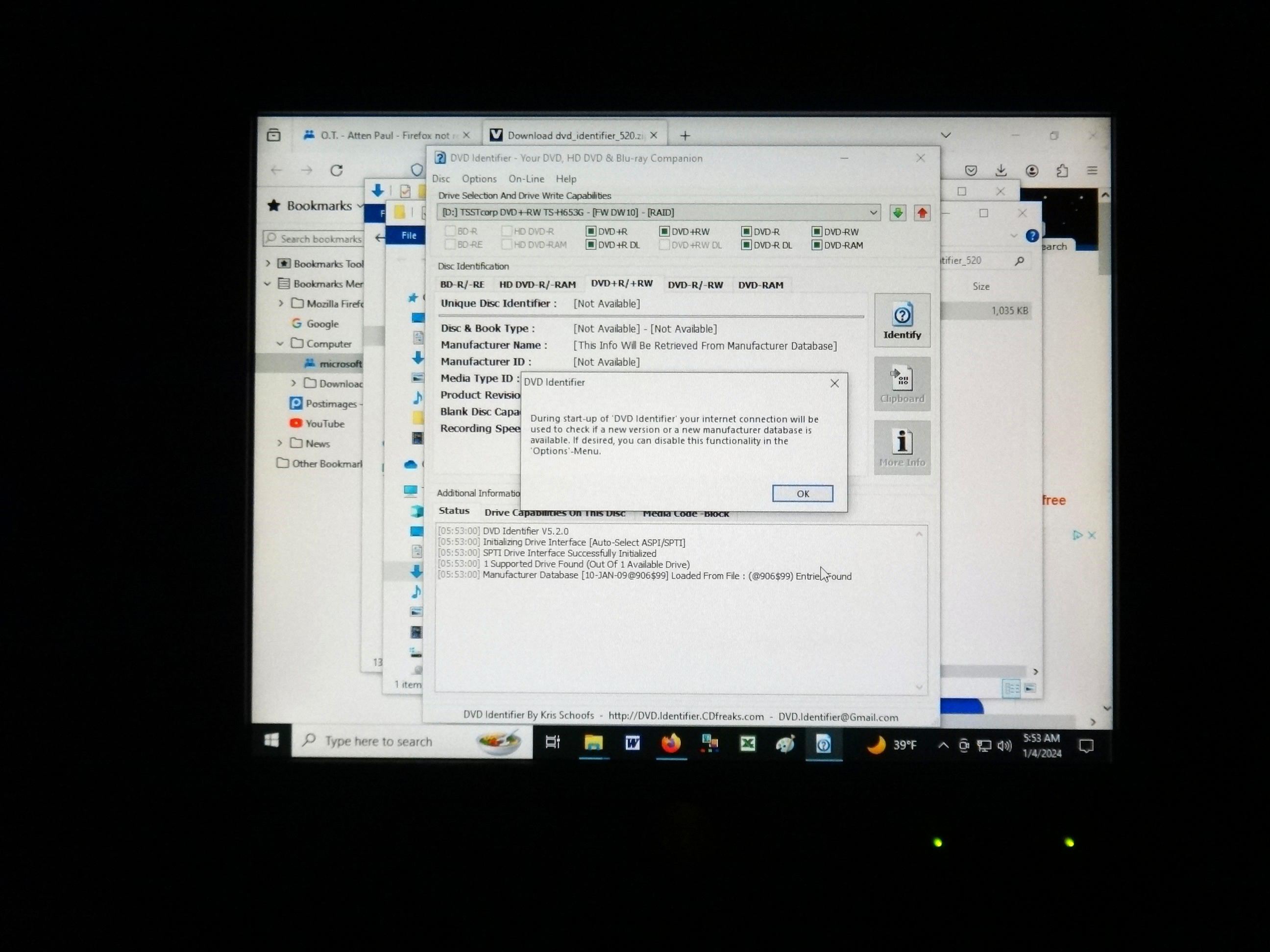Select the Other Bookmarks folder
The image size is (1270, 952).
[x=319, y=463]
